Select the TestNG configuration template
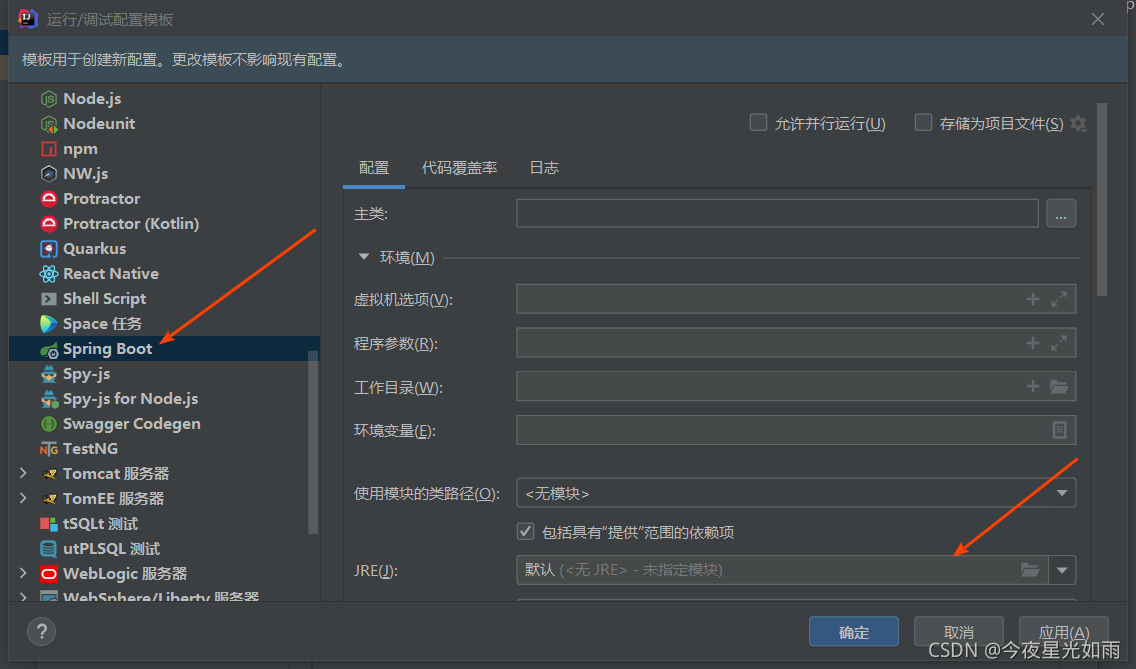Viewport: 1136px width, 669px height. click(88, 448)
